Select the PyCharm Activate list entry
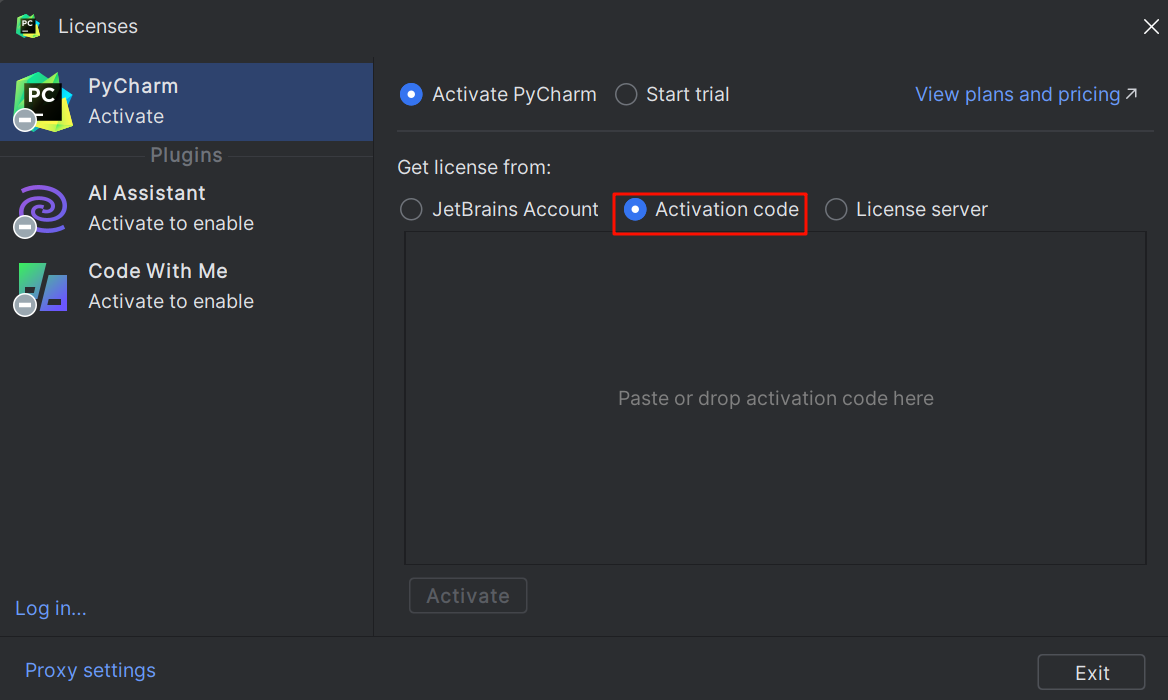 point(186,101)
